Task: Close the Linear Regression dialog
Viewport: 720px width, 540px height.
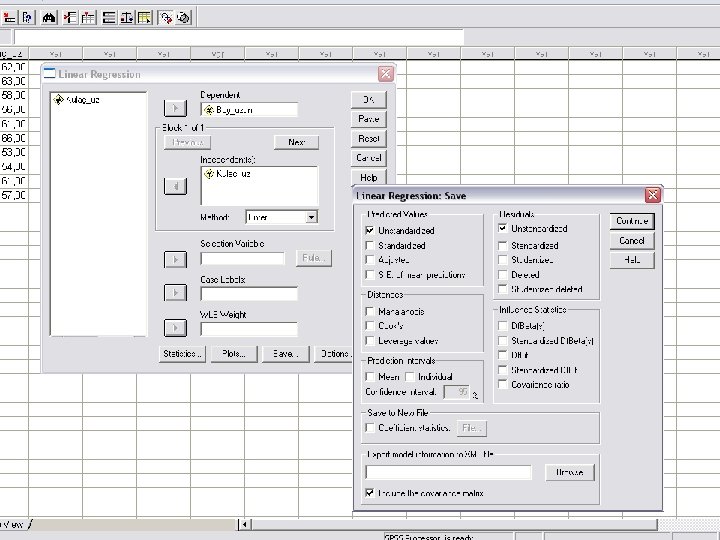Action: click(386, 73)
